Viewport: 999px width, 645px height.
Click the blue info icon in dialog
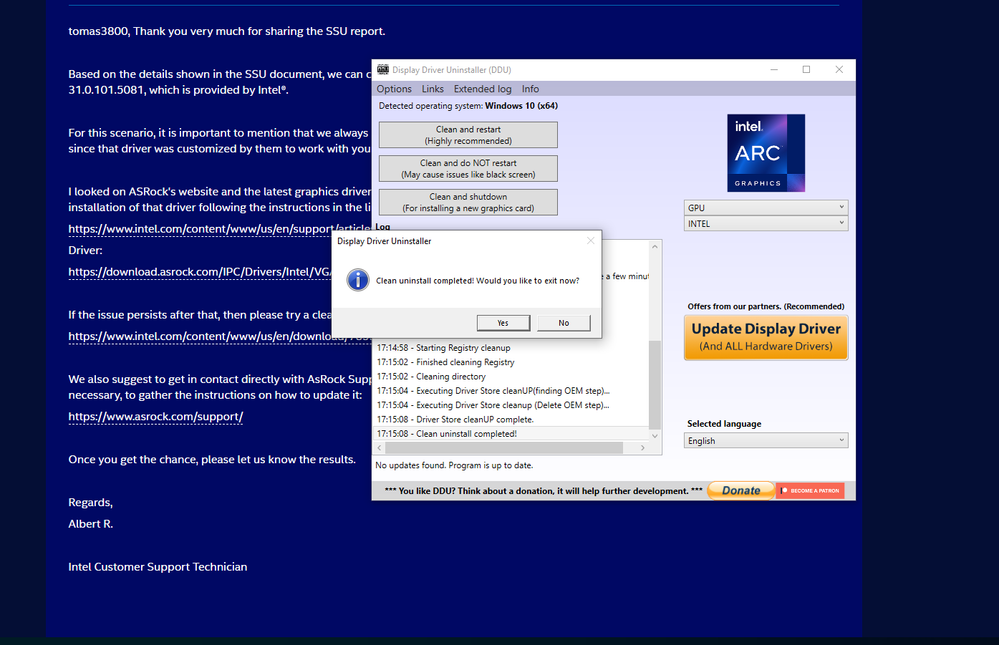coord(357,280)
